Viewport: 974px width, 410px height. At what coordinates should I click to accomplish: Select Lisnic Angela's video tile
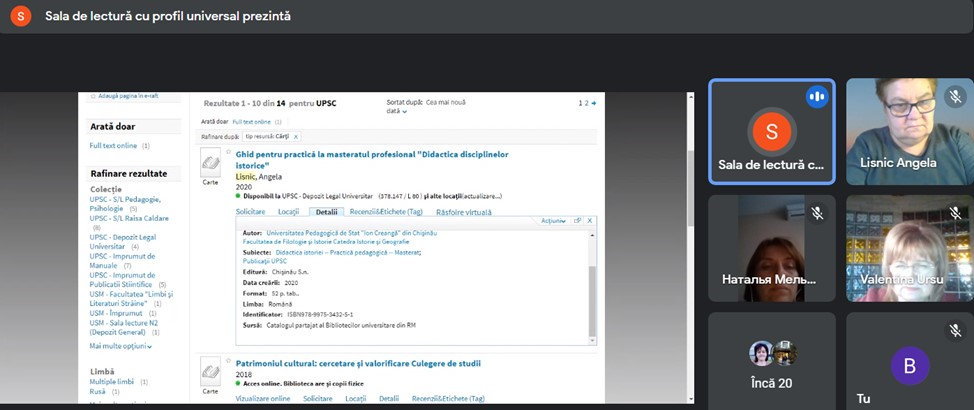tap(910, 132)
